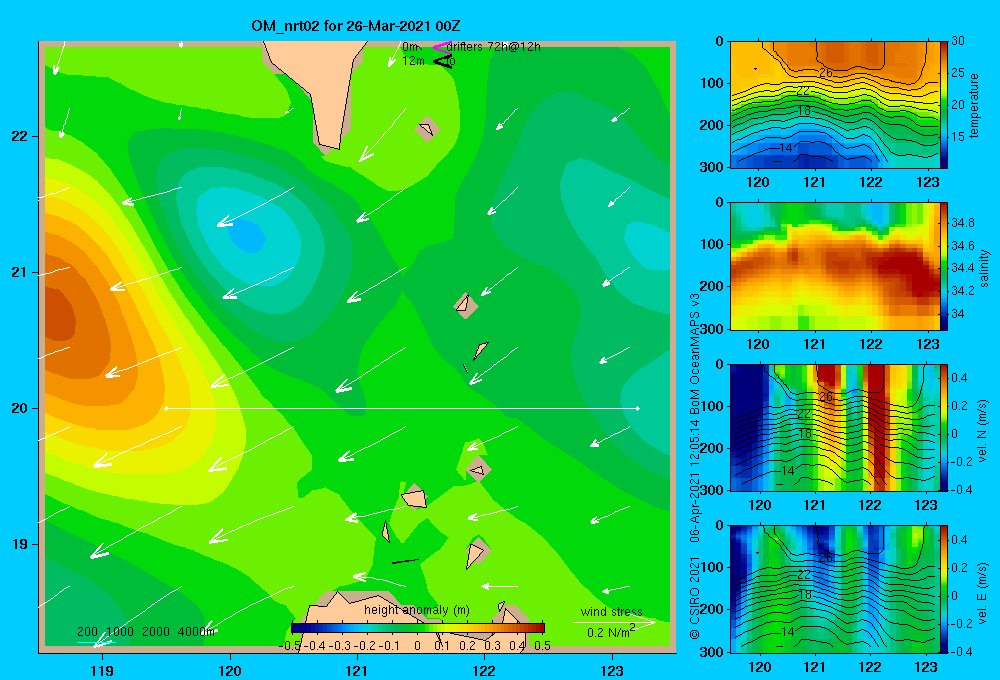Click the vel. N color bar

pos(944,427)
